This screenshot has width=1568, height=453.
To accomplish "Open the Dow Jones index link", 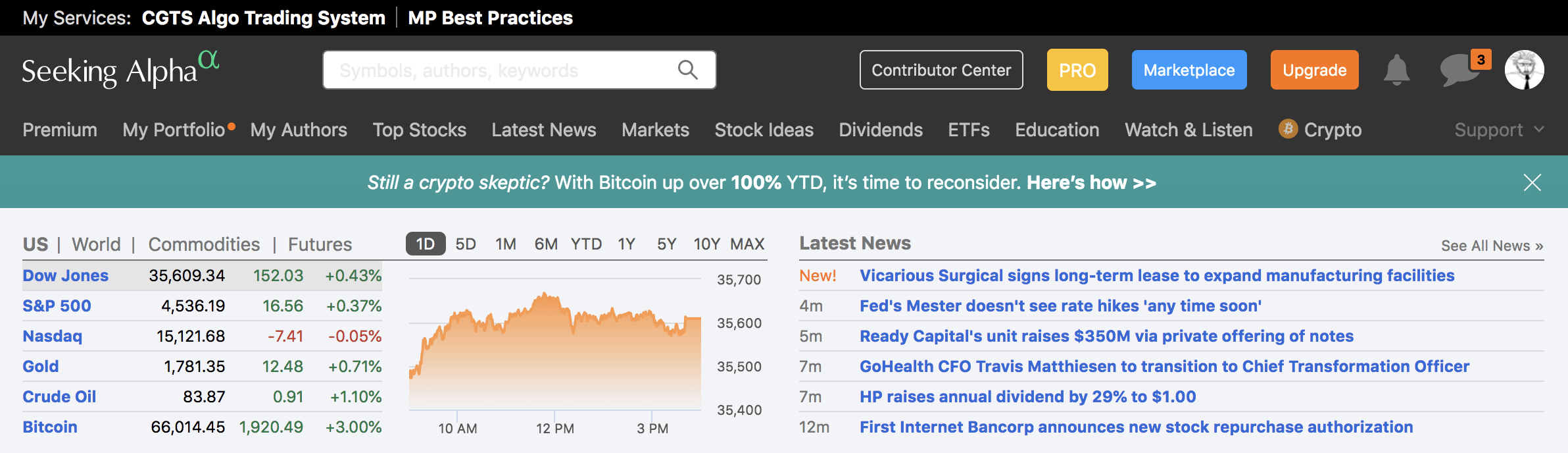I will [65, 275].
